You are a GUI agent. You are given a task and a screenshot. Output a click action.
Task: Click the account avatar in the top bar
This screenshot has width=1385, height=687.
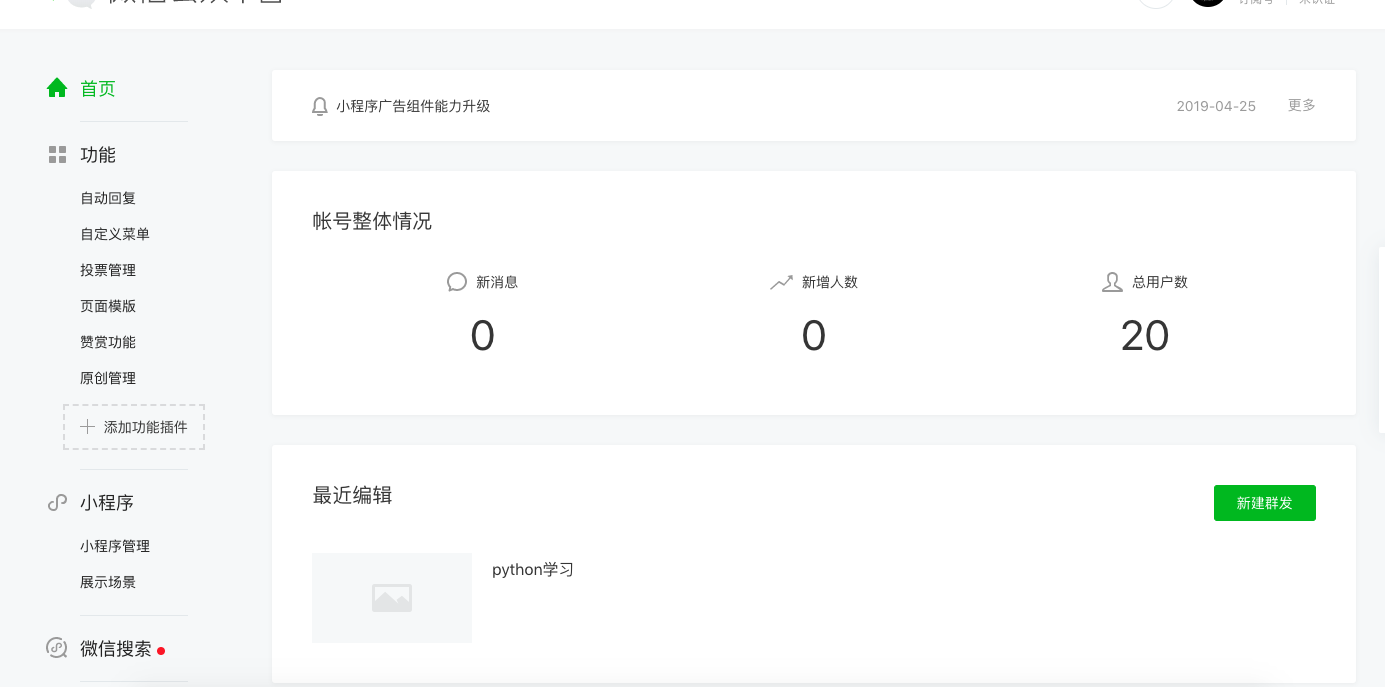click(1207, 1)
